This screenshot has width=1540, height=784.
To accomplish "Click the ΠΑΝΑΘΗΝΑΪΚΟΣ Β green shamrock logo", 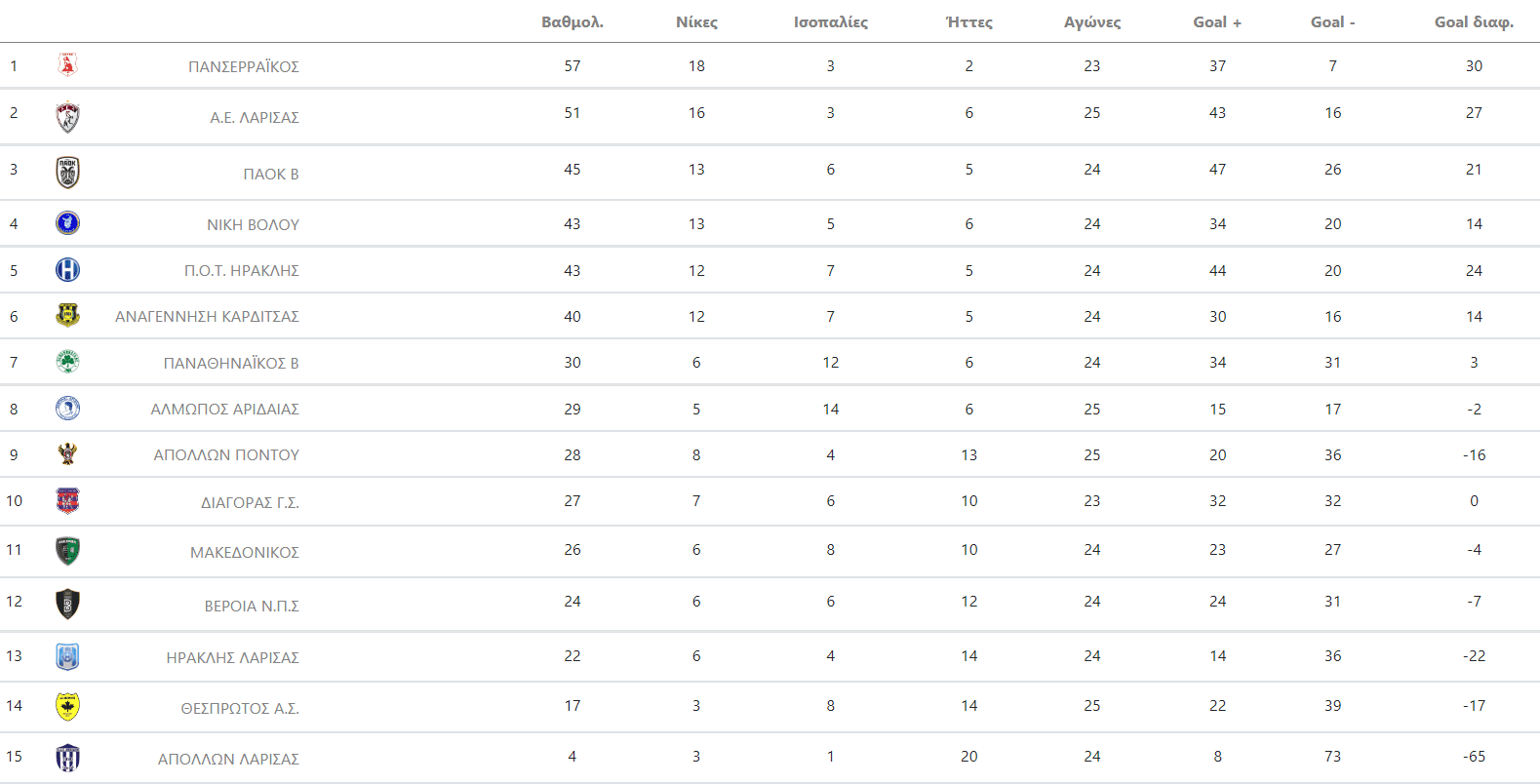I will (x=67, y=362).
